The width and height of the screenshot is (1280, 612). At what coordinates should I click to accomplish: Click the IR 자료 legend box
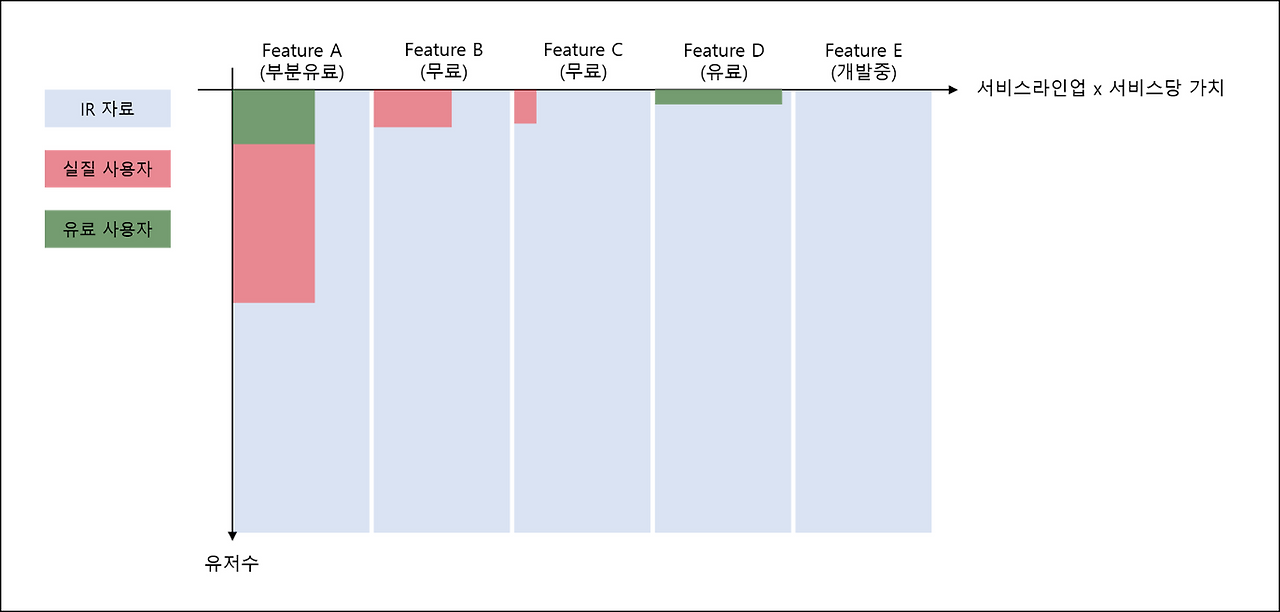click(107, 108)
